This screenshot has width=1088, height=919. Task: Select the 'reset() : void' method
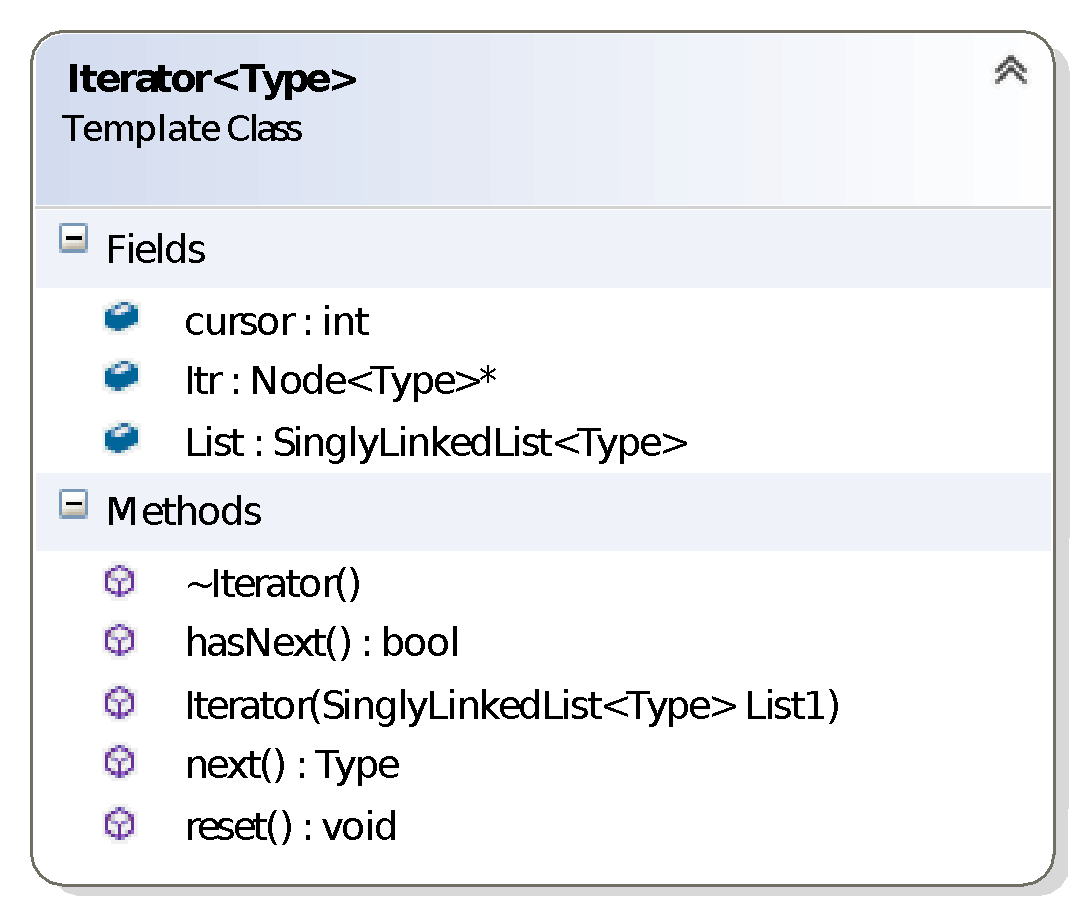click(x=291, y=827)
